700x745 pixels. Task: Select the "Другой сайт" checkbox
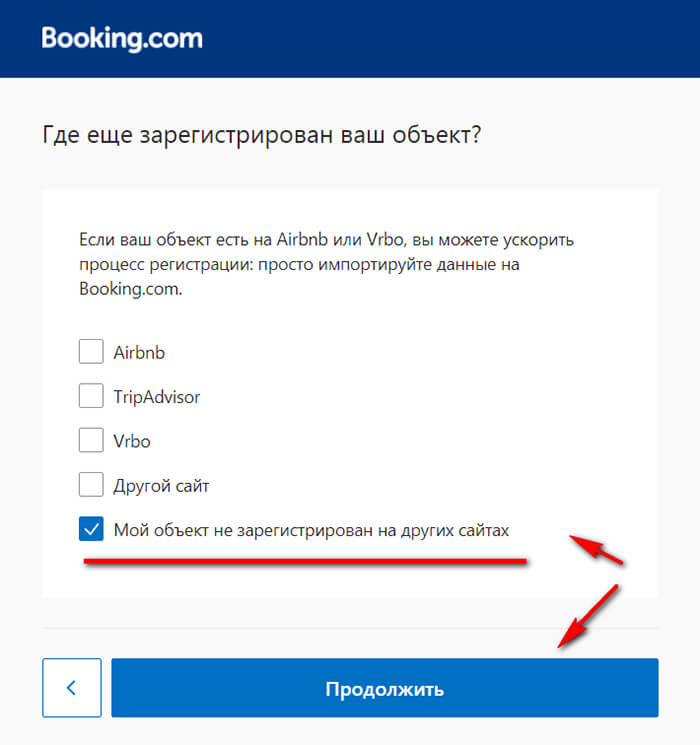pyautogui.click(x=91, y=485)
